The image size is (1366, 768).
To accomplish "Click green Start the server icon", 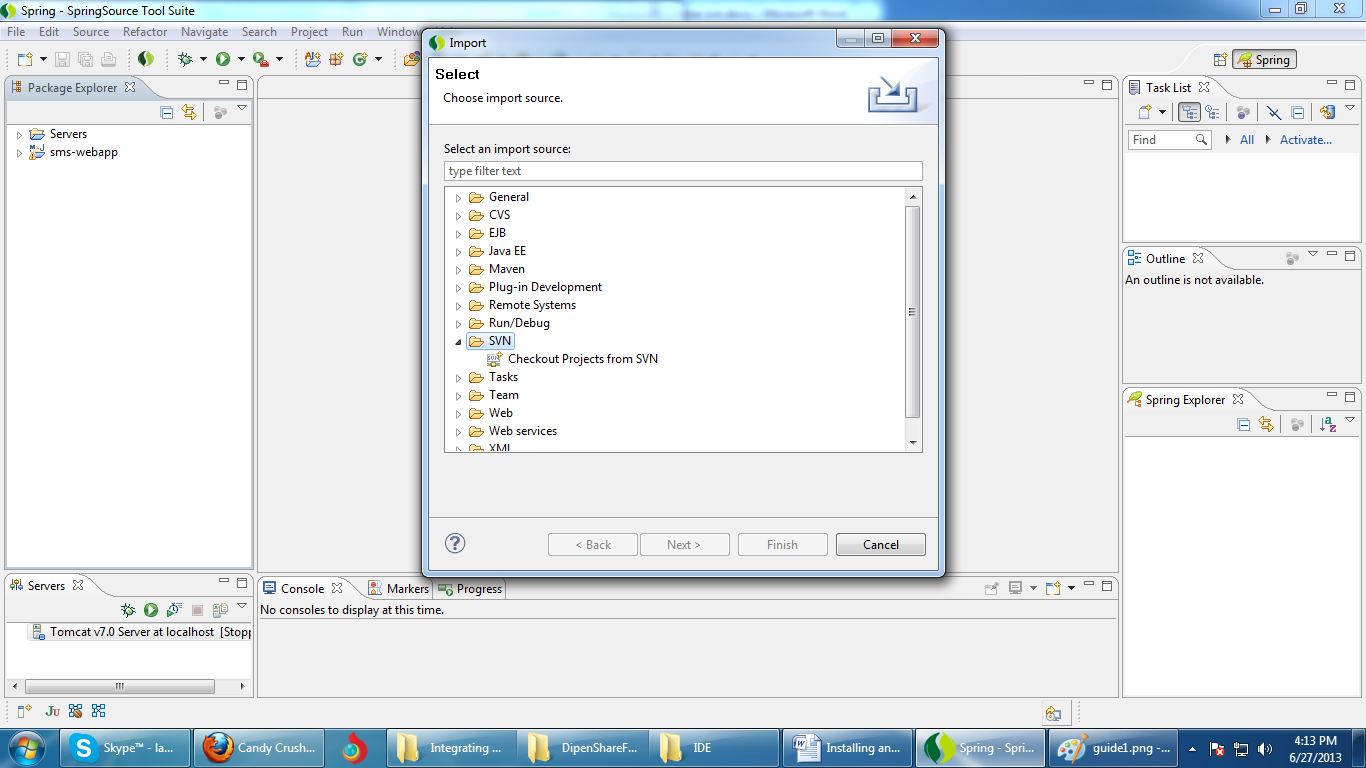I will [x=151, y=610].
